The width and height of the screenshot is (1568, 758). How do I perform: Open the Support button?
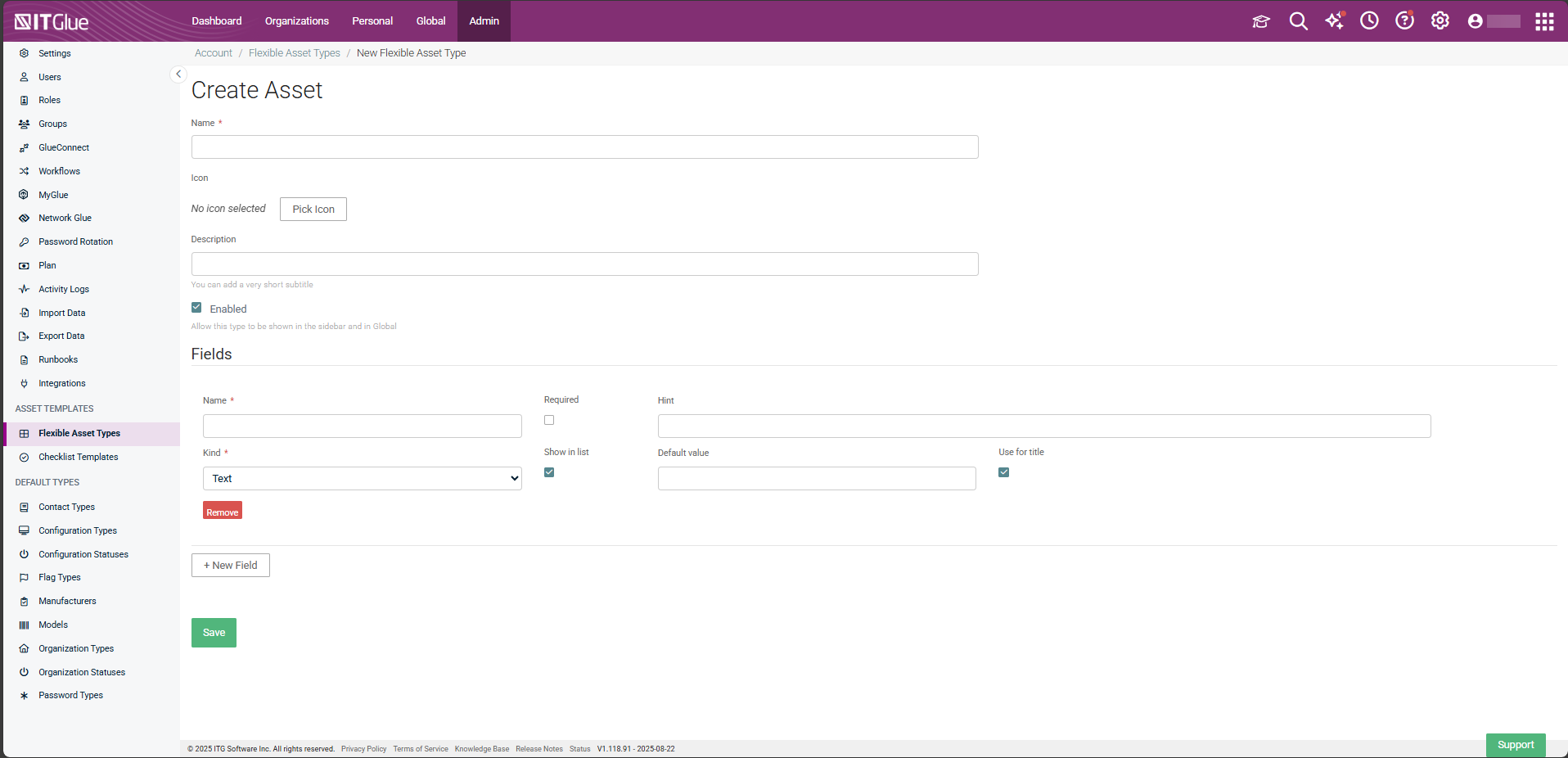1516,745
